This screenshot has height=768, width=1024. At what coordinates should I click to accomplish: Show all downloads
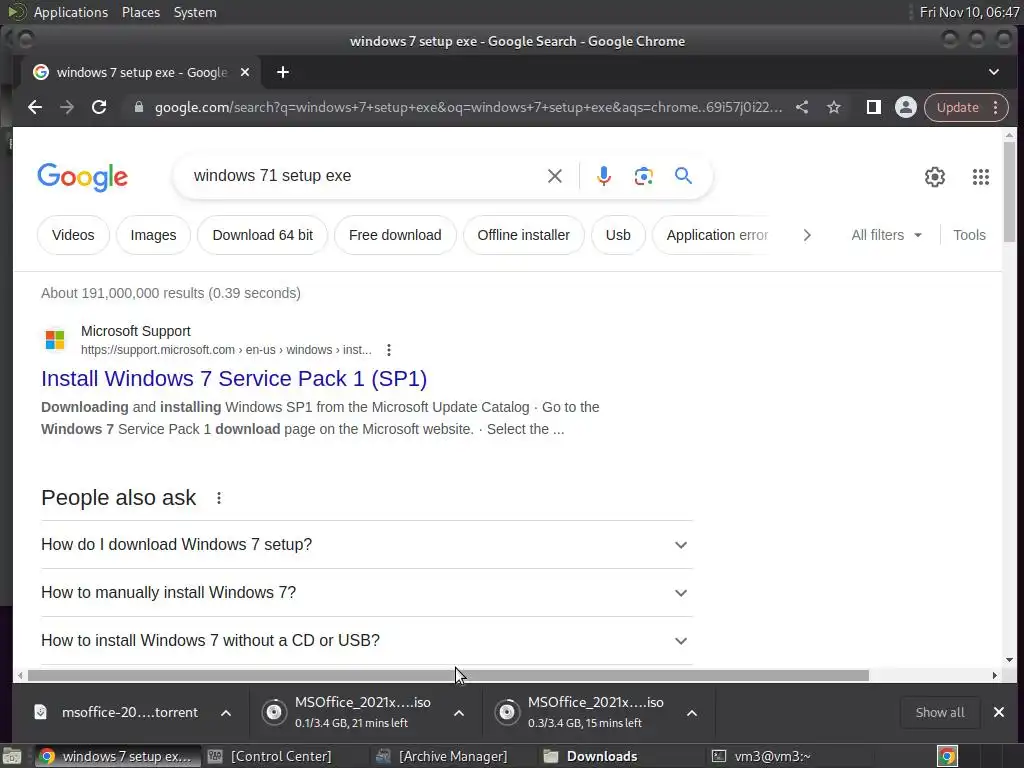[x=940, y=712]
